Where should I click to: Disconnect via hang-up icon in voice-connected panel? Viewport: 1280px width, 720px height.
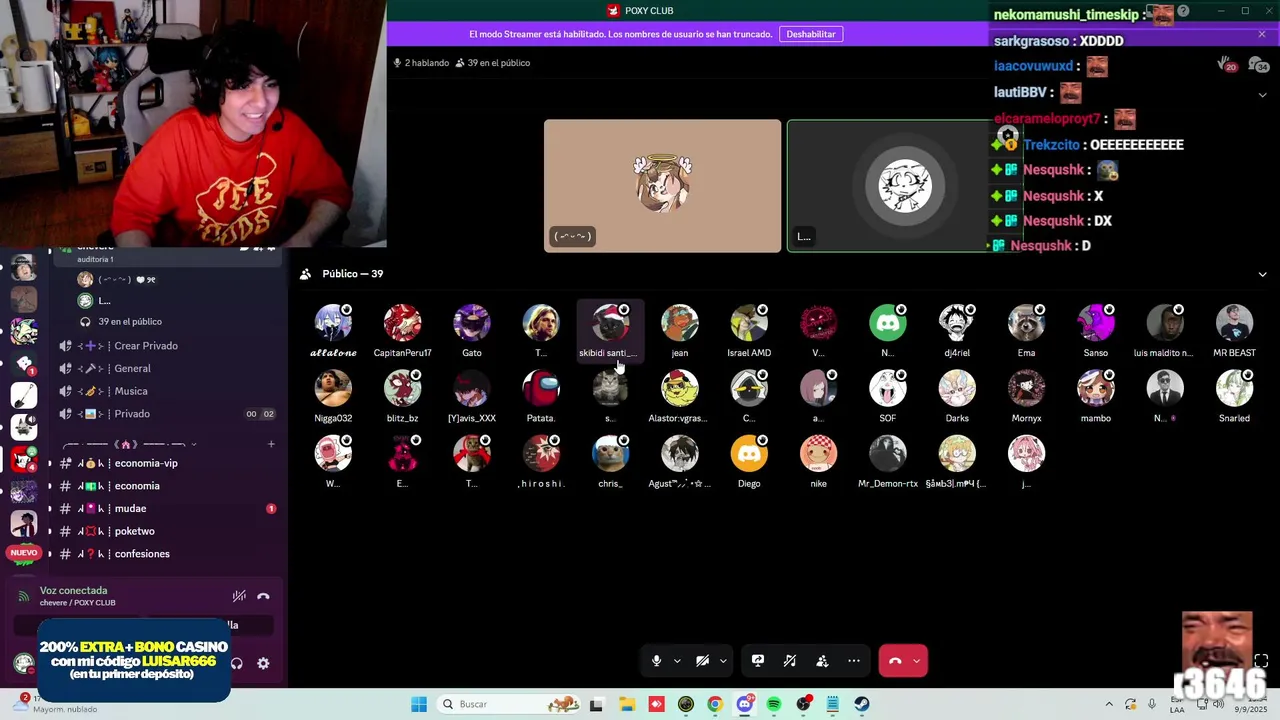pos(263,596)
